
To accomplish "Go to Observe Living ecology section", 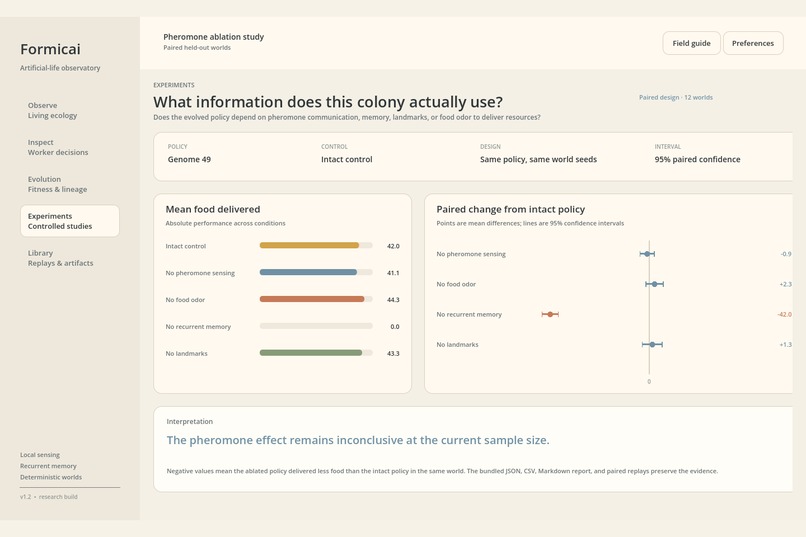I will coord(70,110).
